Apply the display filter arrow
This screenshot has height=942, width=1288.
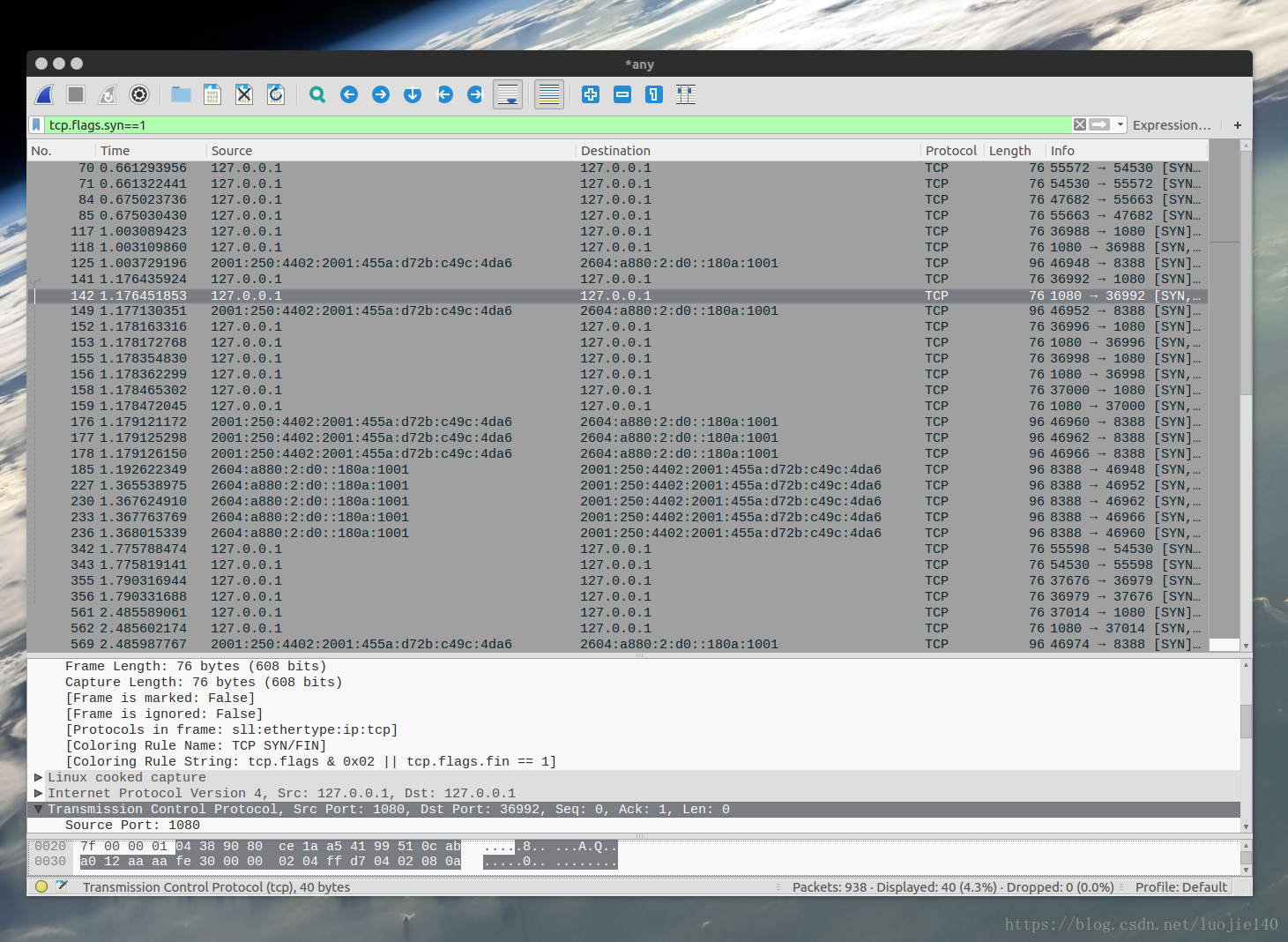coord(1099,124)
